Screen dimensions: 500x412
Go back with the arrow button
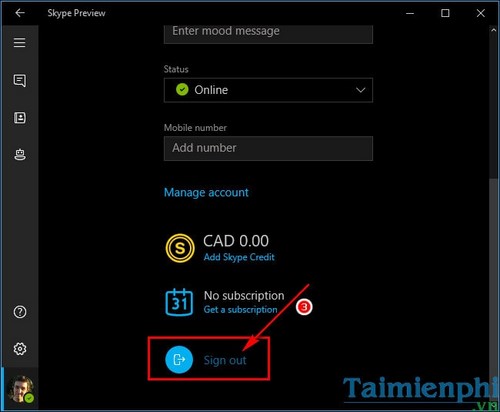pos(20,13)
